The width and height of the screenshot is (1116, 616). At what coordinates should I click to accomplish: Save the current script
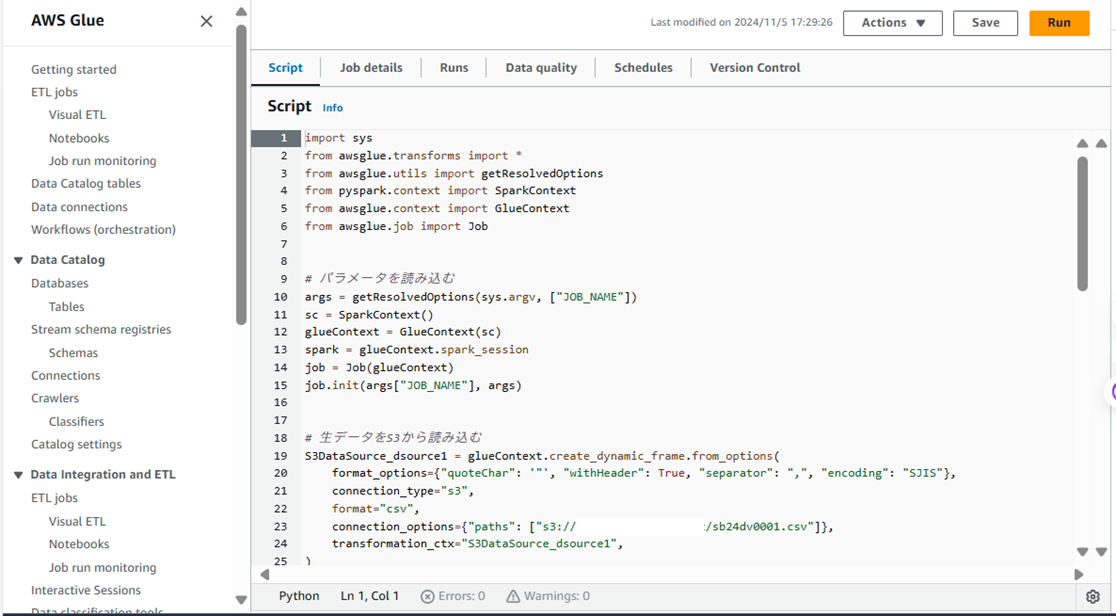985,22
